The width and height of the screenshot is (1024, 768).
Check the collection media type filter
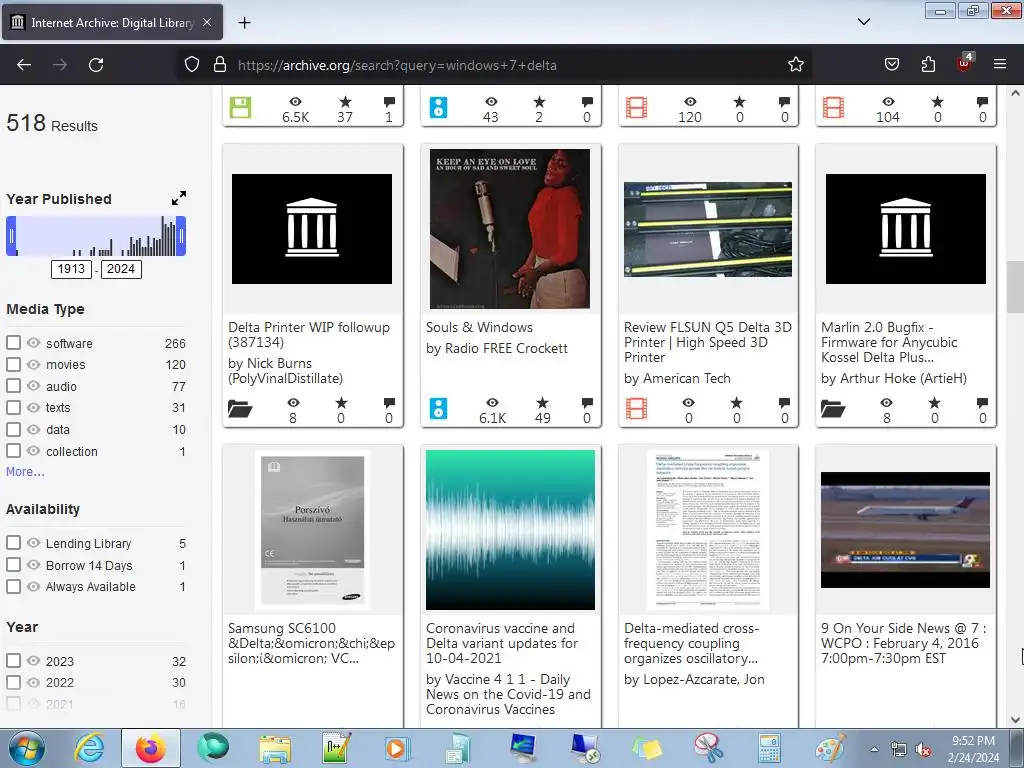pos(13,451)
